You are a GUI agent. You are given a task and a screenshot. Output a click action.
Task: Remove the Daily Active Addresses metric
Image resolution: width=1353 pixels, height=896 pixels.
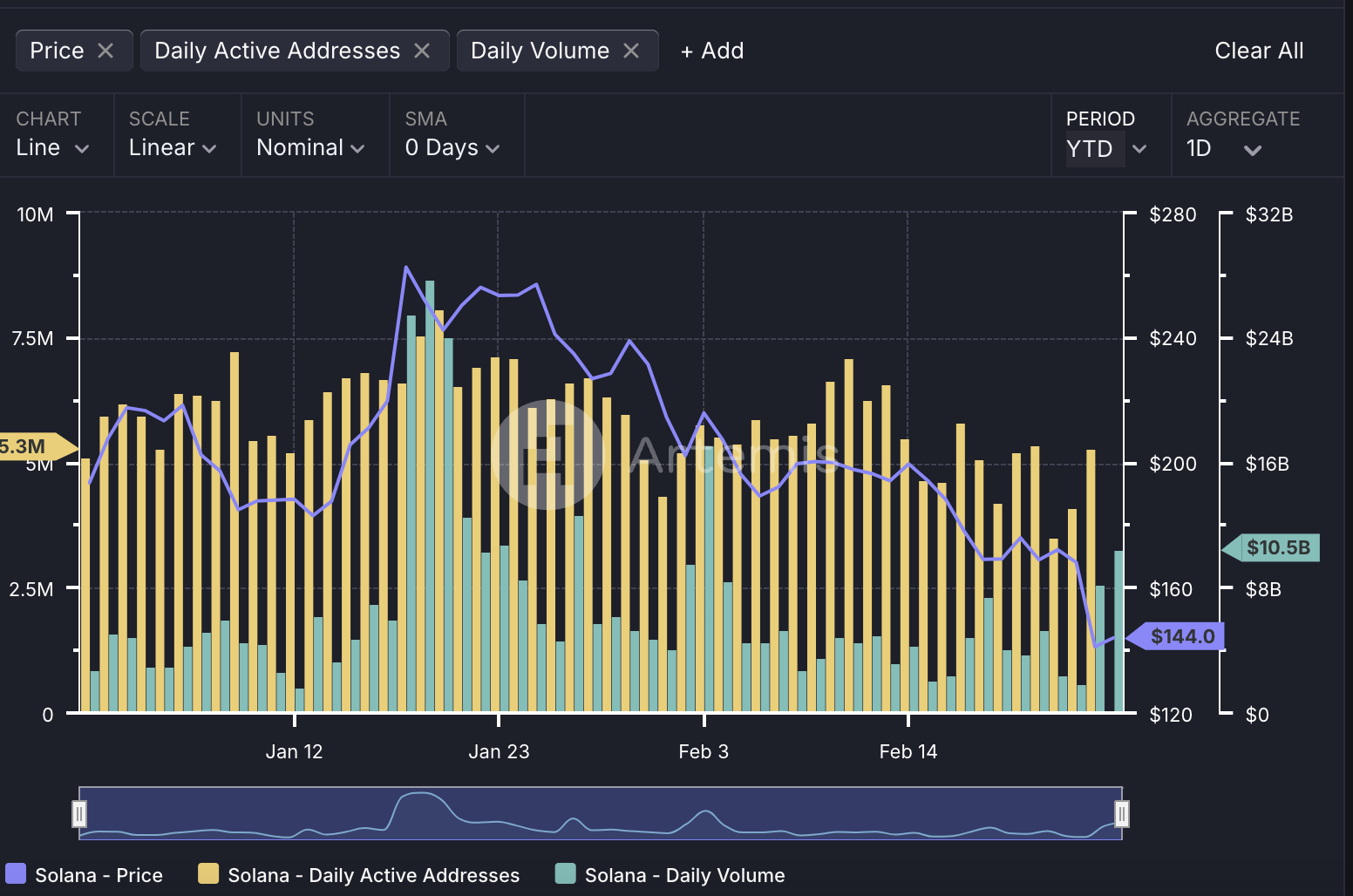424,50
